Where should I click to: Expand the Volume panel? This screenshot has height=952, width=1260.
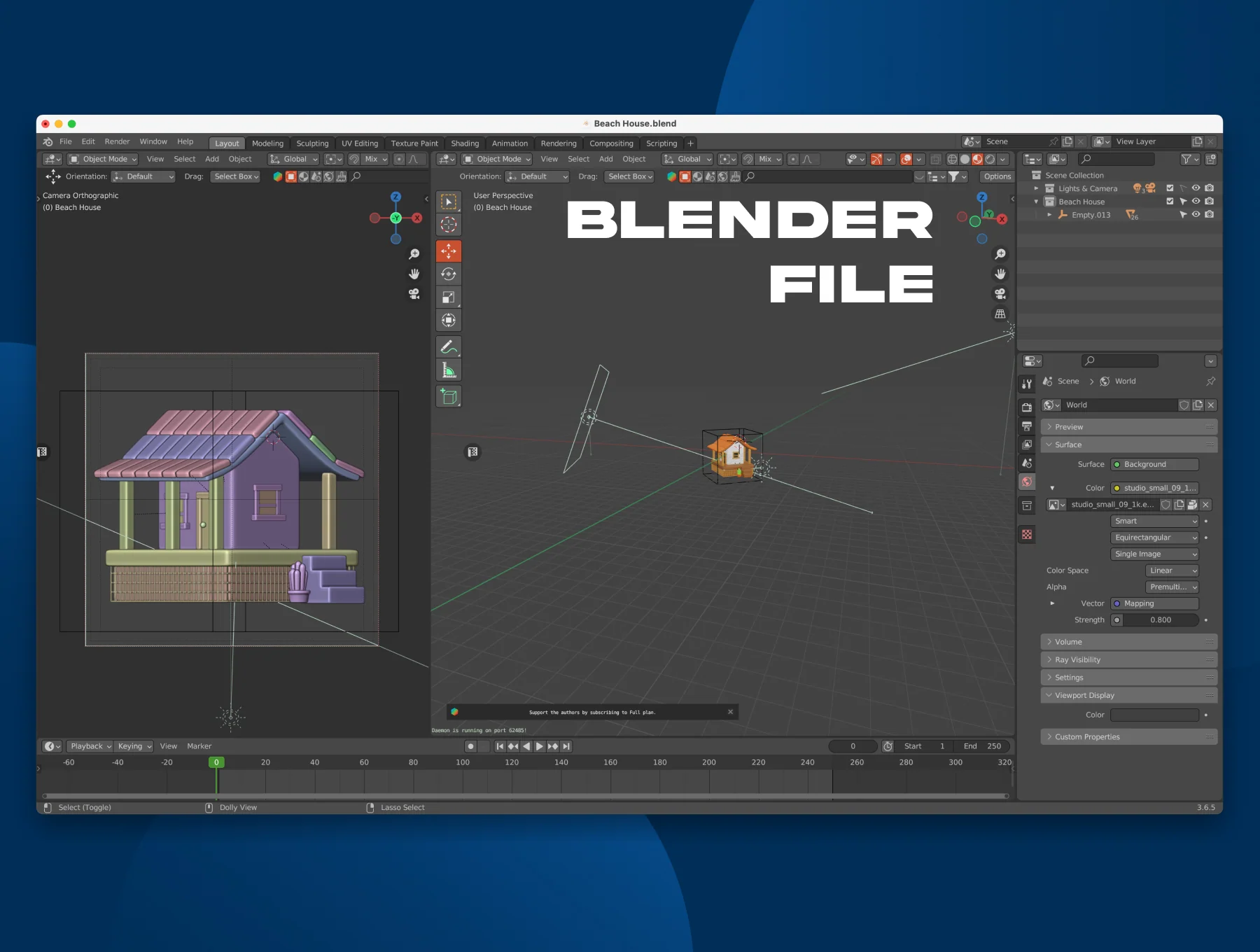(1129, 642)
